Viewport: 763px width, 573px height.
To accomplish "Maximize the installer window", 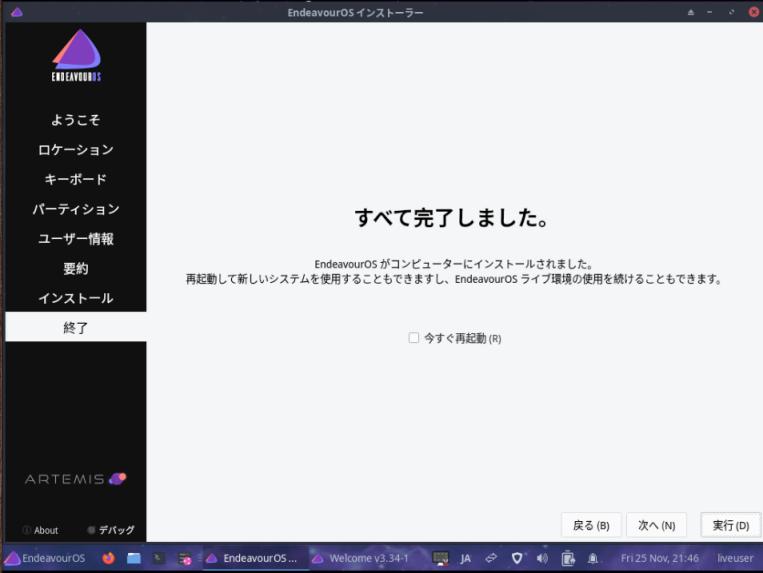I will (731, 12).
